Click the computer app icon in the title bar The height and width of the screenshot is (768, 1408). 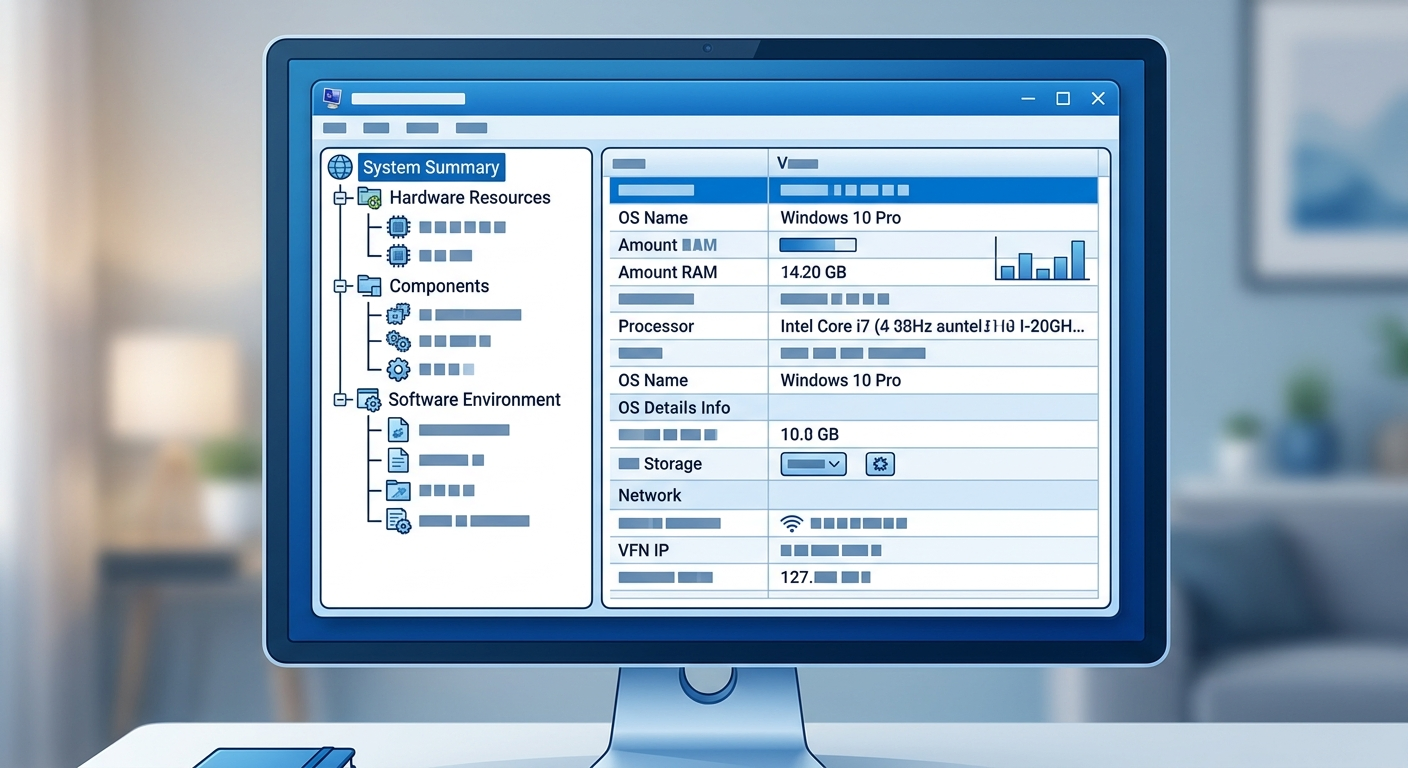pyautogui.click(x=332, y=98)
